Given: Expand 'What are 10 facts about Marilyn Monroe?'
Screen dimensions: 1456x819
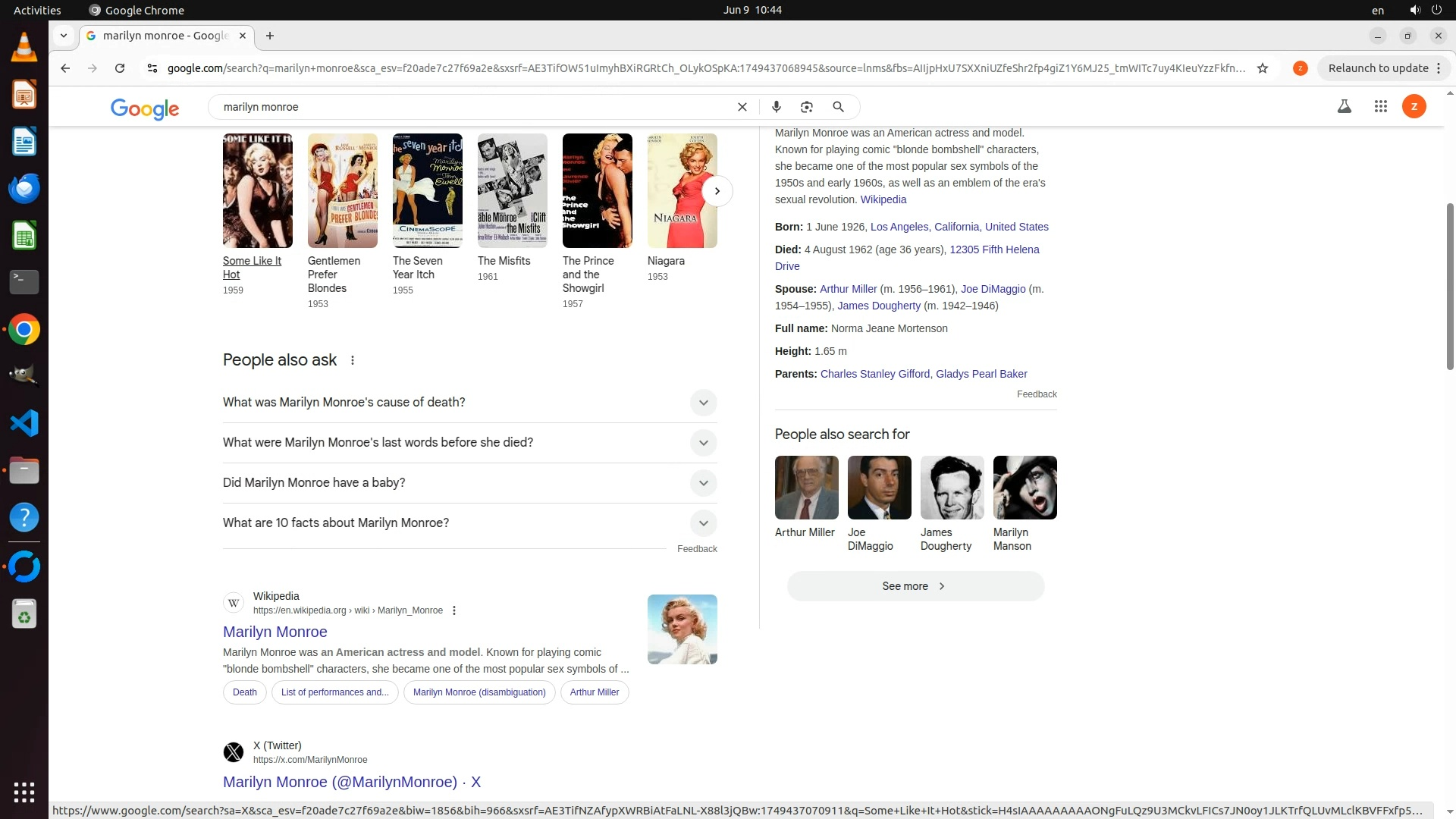Looking at the screenshot, I should 703,523.
